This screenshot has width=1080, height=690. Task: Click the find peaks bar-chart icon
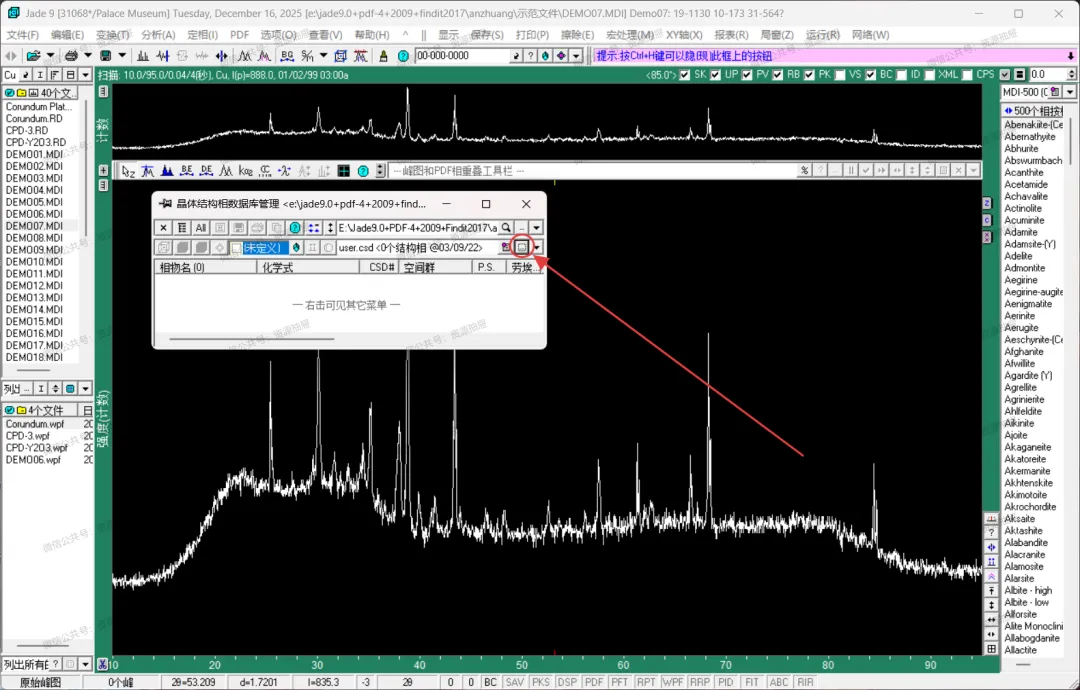(143, 56)
